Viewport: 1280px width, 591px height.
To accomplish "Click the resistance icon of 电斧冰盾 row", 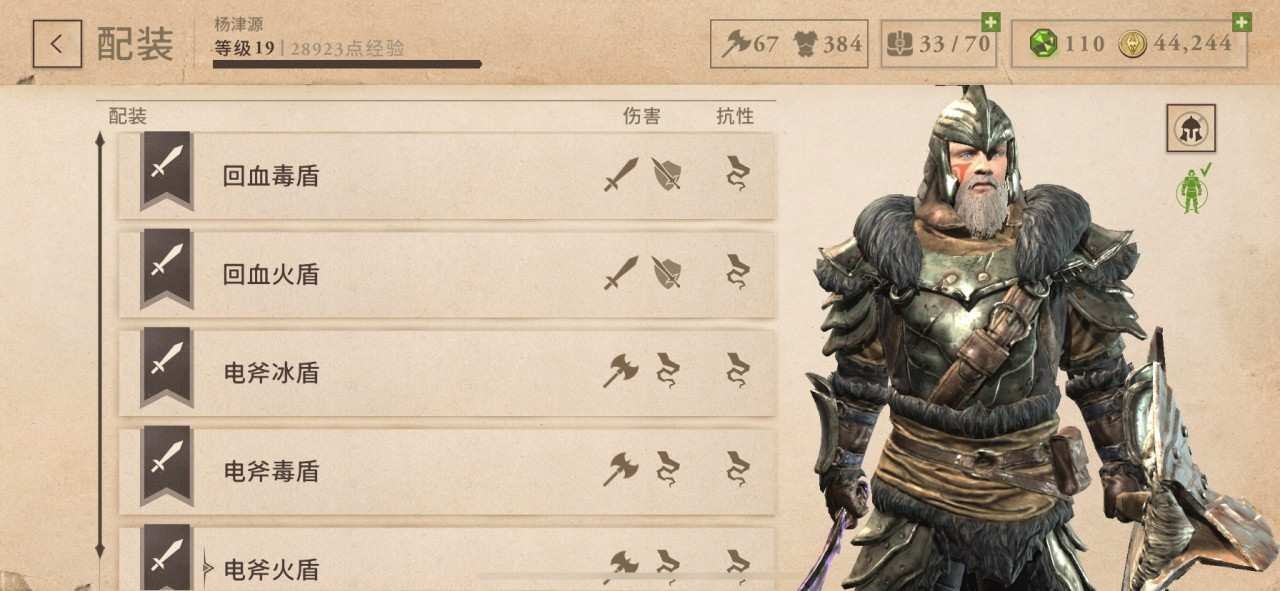I will pos(737,371).
